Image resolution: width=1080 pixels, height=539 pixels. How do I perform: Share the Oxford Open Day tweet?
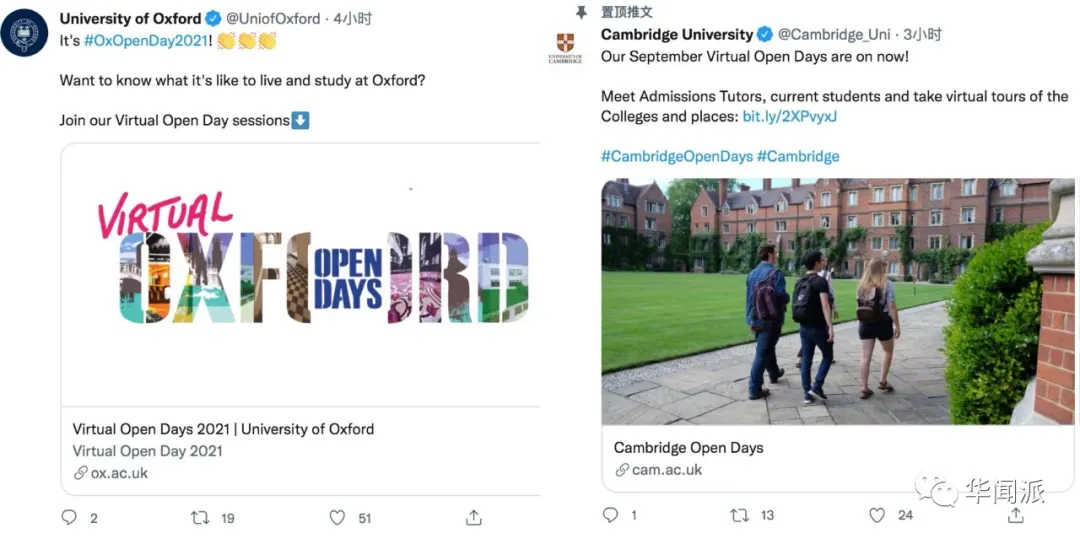[474, 517]
